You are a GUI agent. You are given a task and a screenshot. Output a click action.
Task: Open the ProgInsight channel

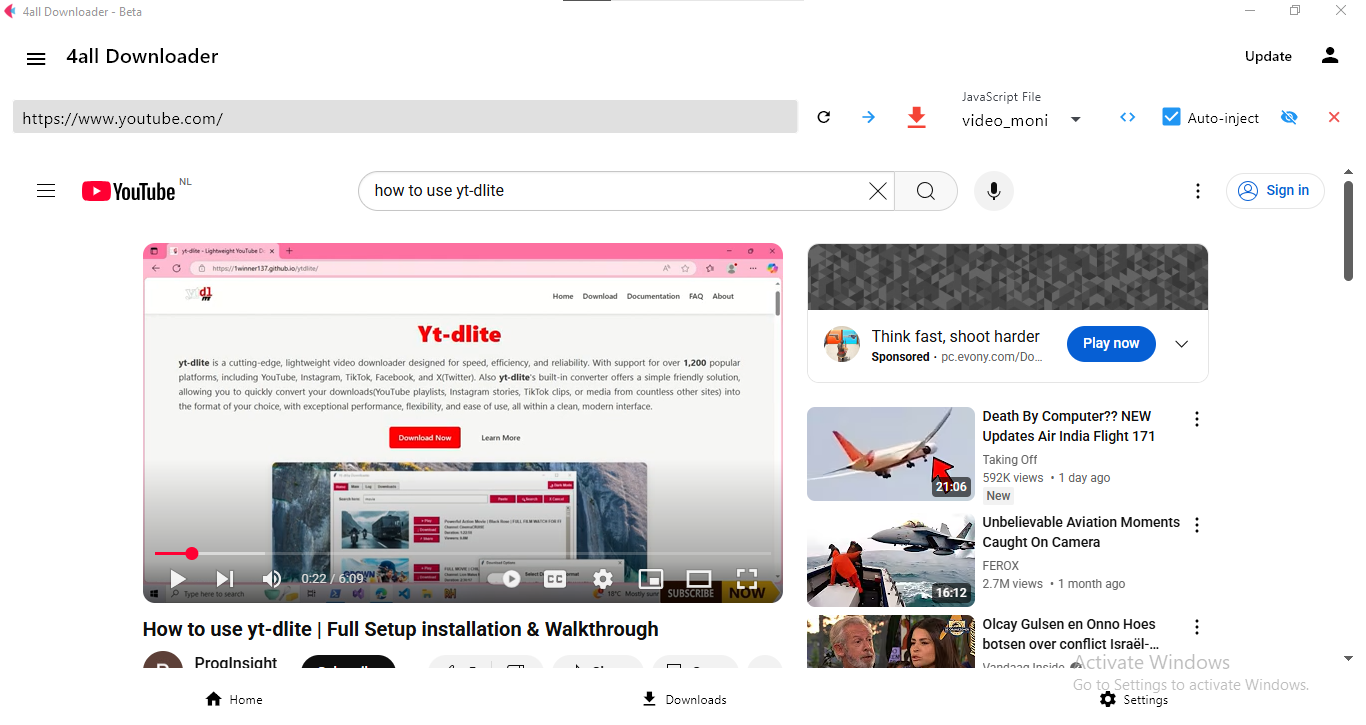(236, 663)
